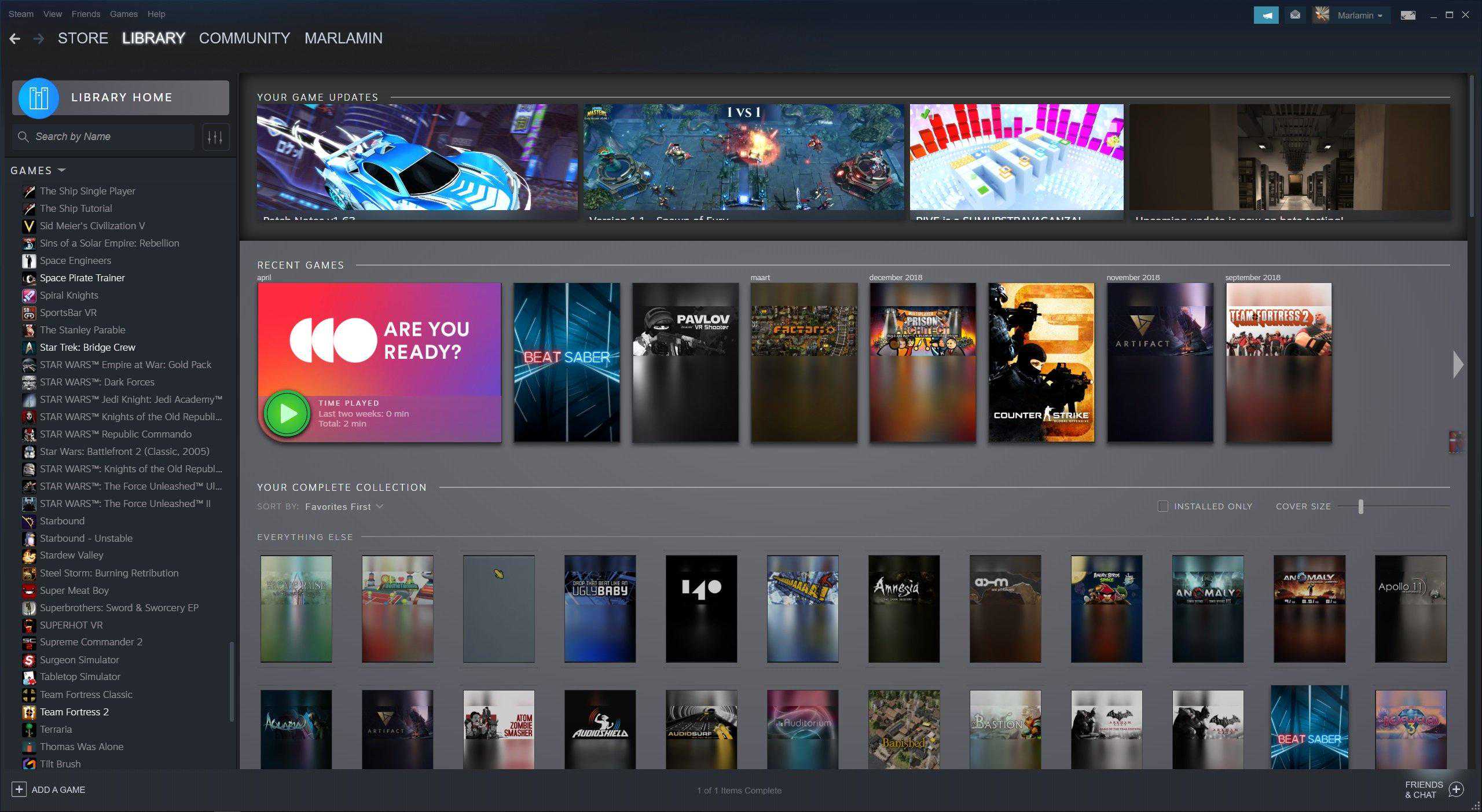Enable the Installed Only checkbox
The image size is (1482, 812).
pos(1162,506)
